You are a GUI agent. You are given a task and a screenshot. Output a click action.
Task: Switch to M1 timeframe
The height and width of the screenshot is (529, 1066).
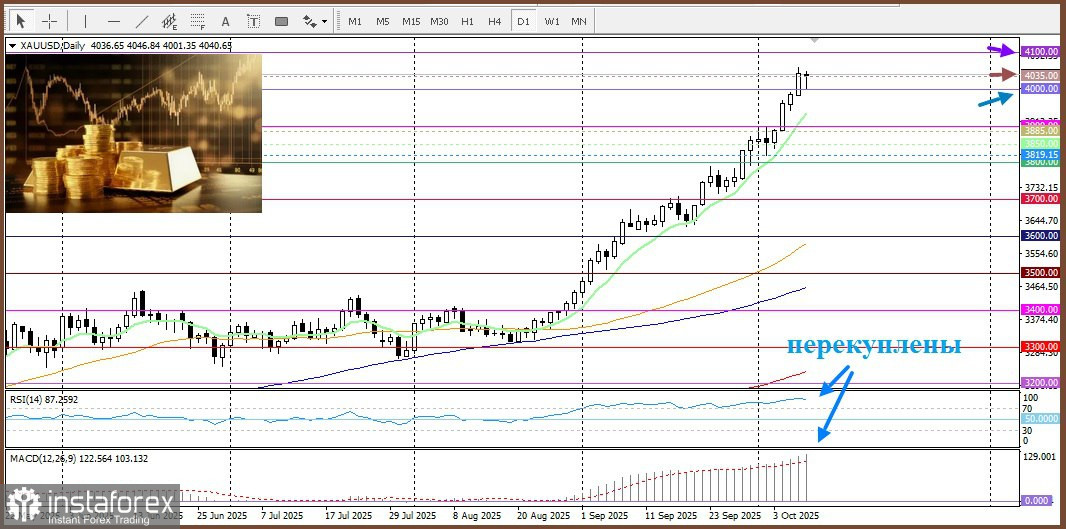click(x=355, y=21)
